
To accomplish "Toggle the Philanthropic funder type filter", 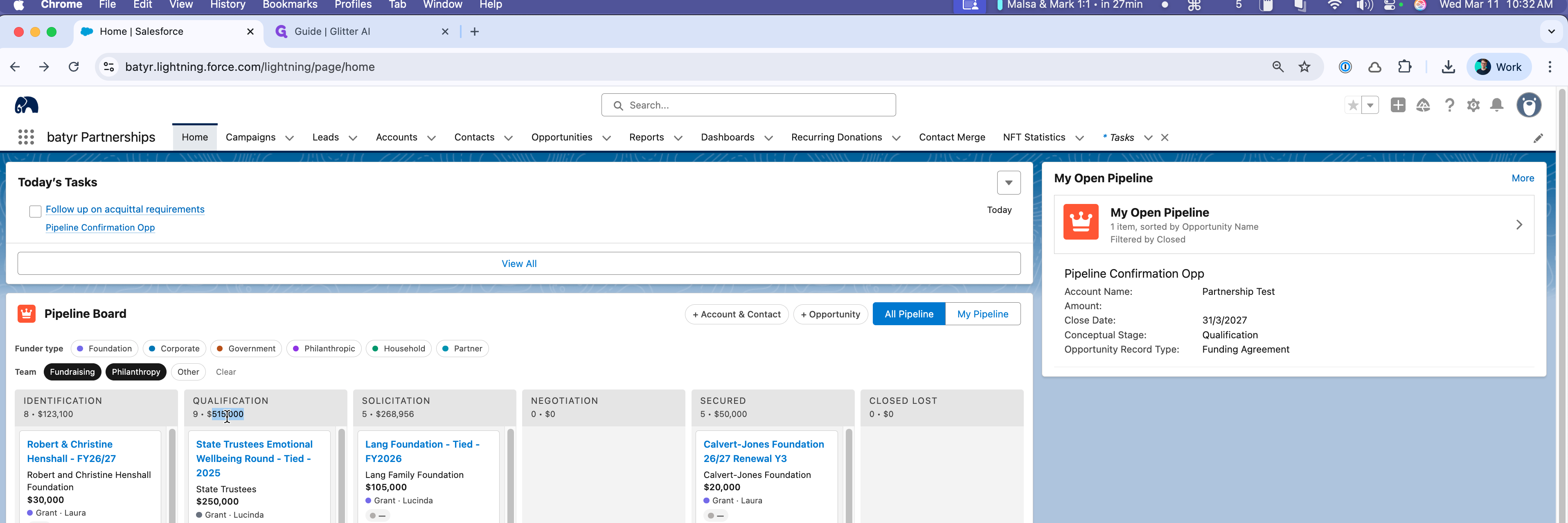I will (324, 349).
